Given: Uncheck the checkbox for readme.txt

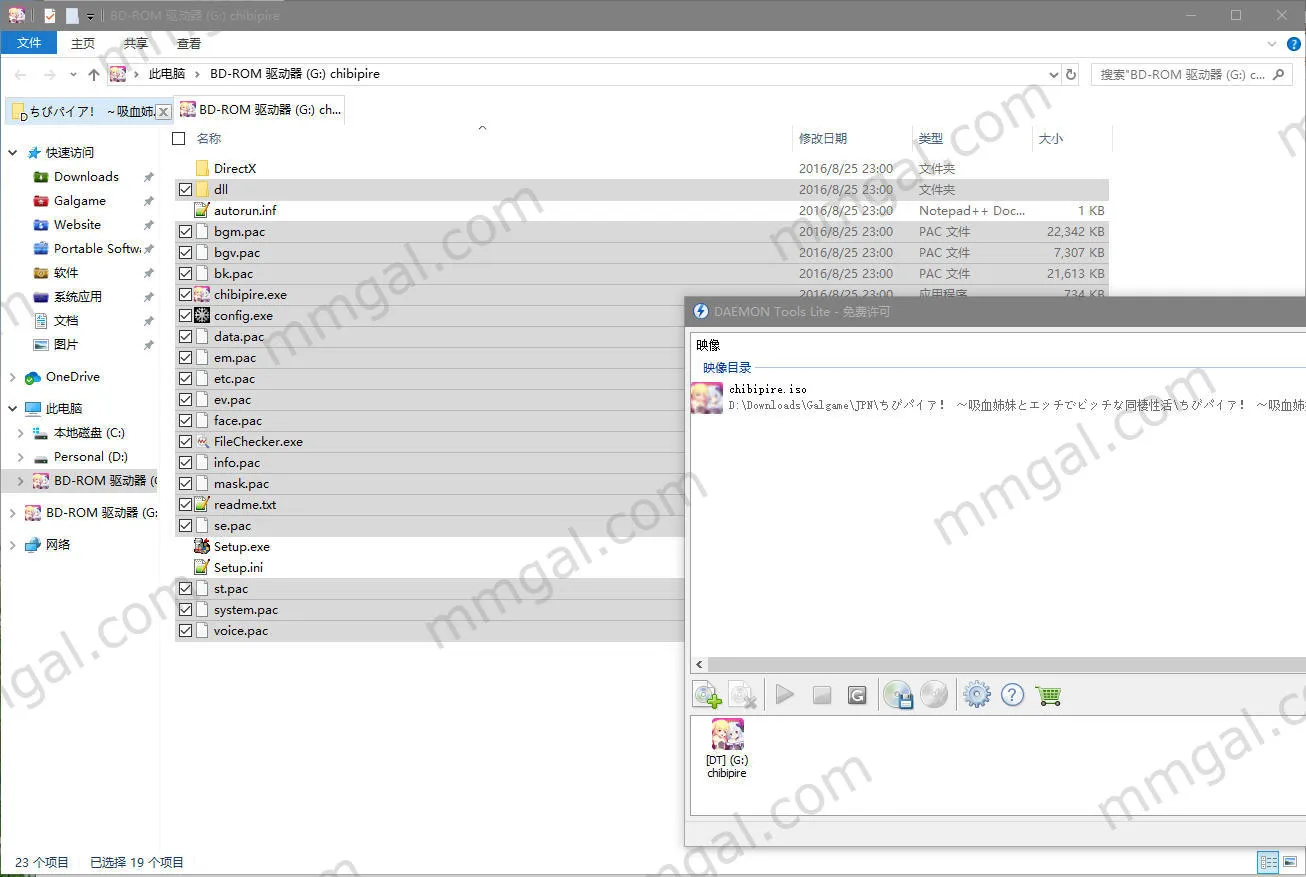Looking at the screenshot, I should point(185,505).
